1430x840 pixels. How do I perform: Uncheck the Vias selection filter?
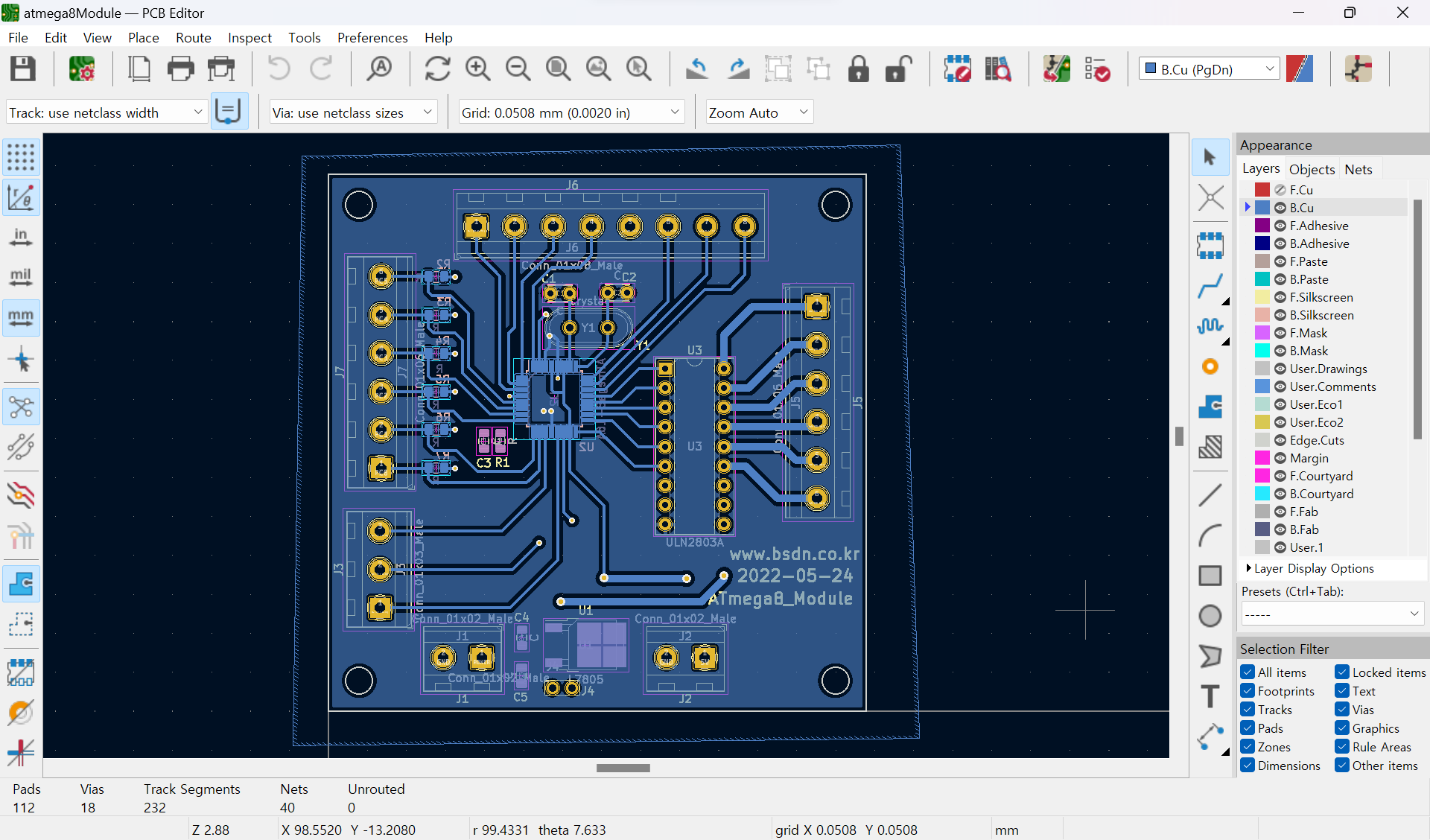click(x=1342, y=710)
